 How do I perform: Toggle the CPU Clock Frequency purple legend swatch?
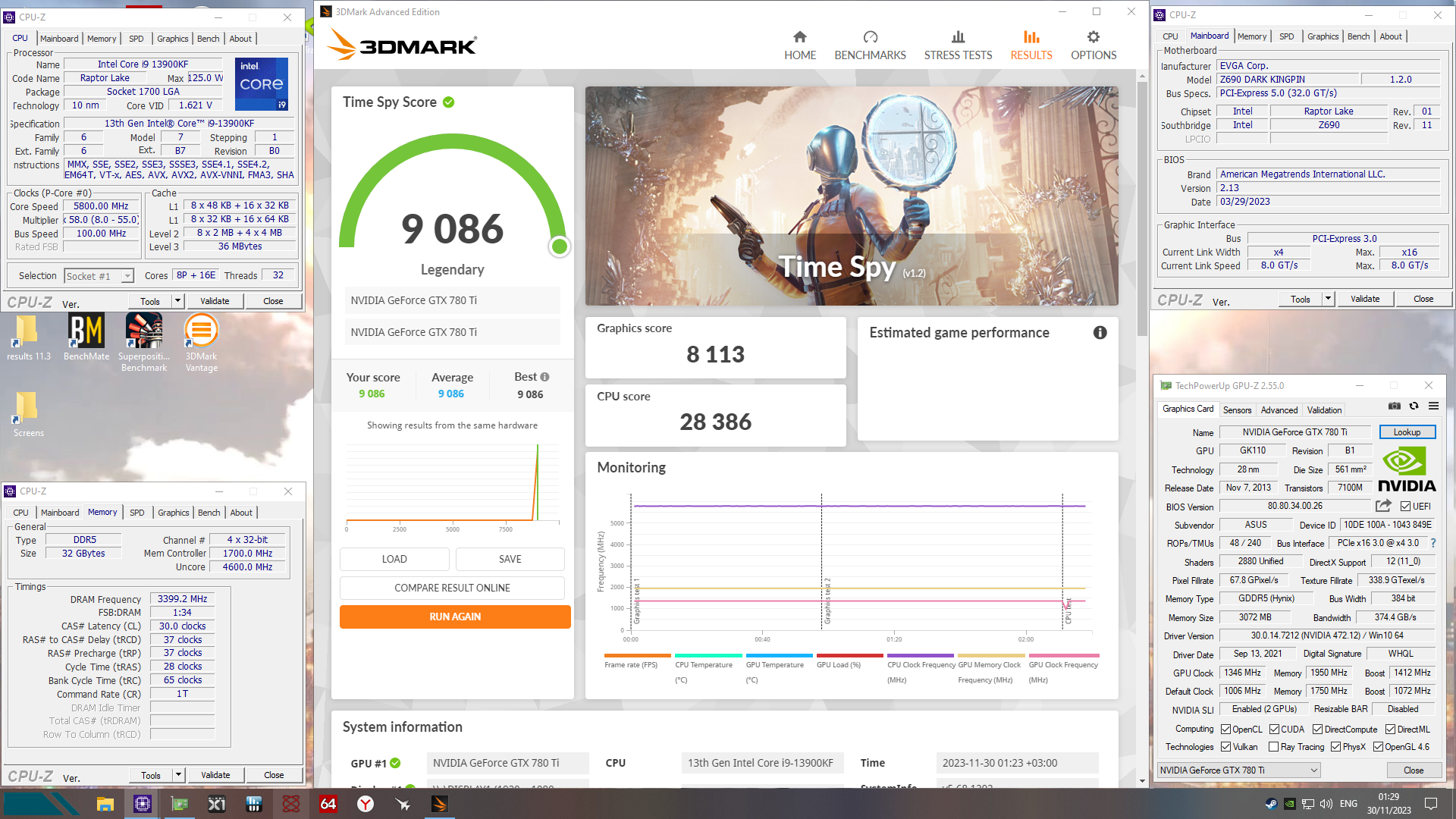click(920, 655)
